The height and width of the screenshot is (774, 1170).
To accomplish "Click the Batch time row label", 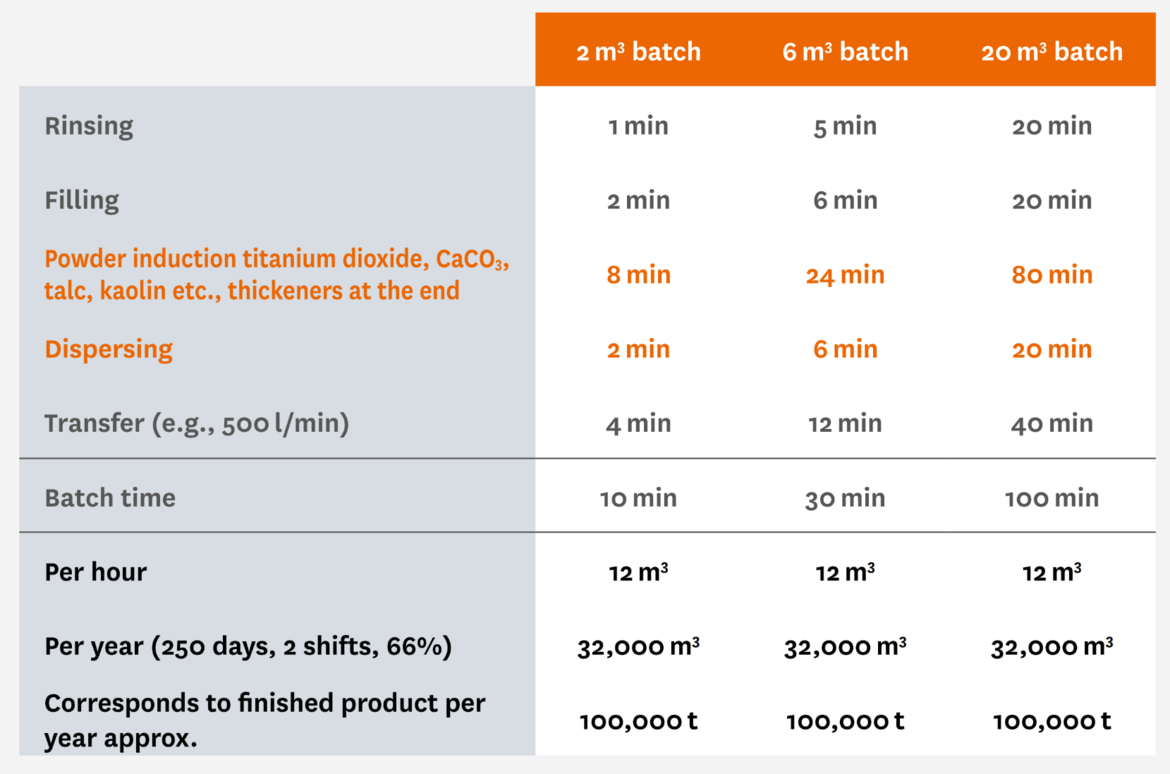I will tap(110, 498).
